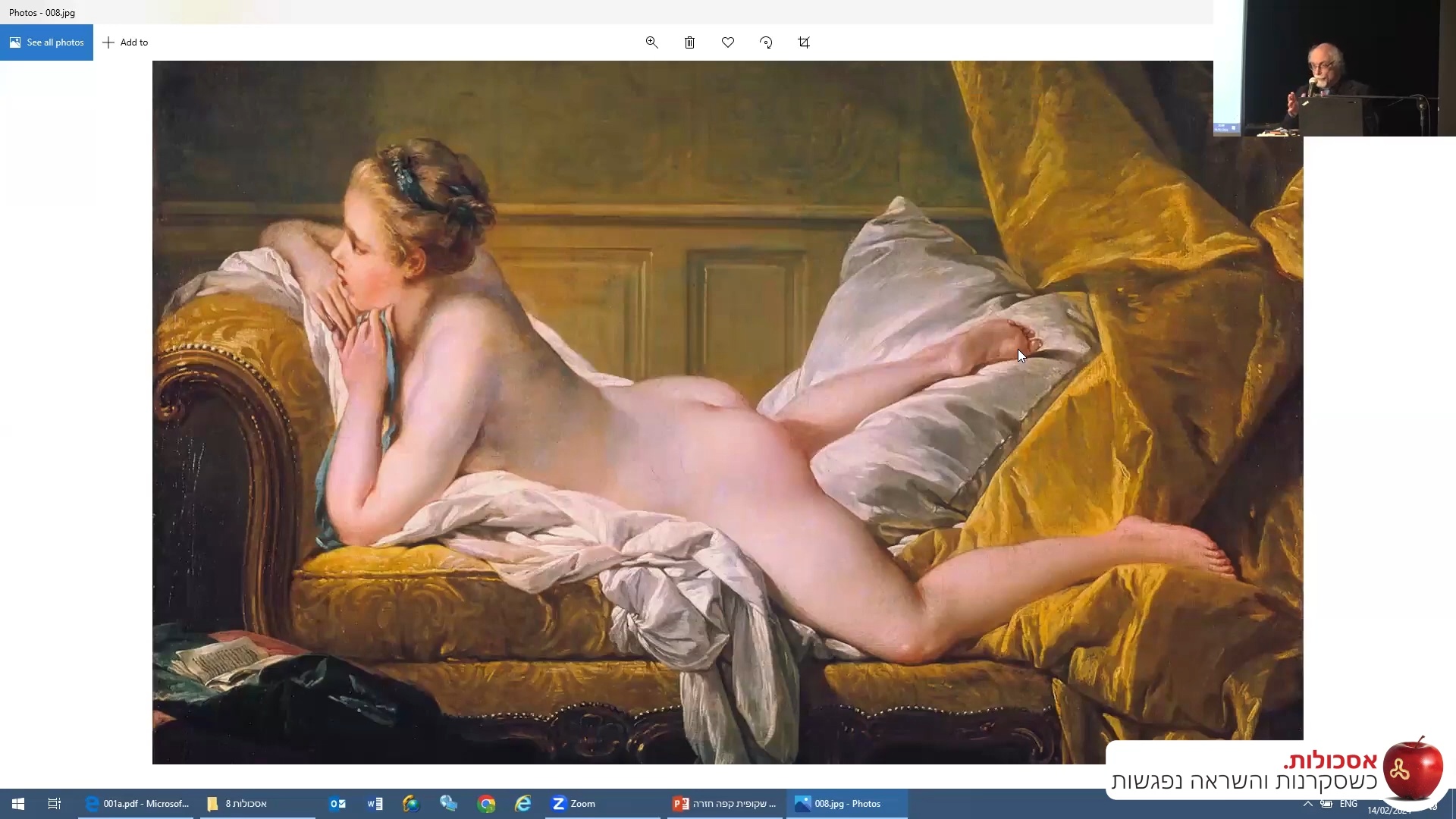Click the zoom magnifier icon

click(651, 42)
